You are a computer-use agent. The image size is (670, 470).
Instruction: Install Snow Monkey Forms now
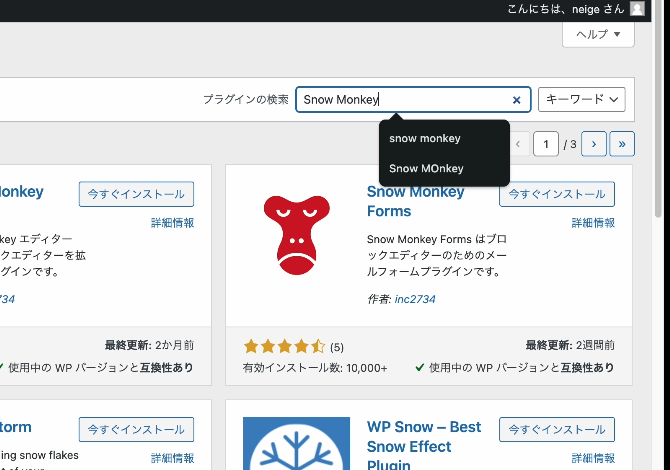tap(557, 194)
